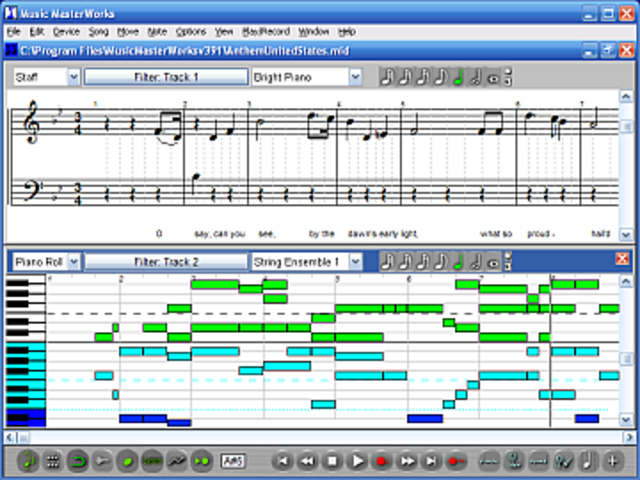Open the Note menu

click(x=157, y=32)
